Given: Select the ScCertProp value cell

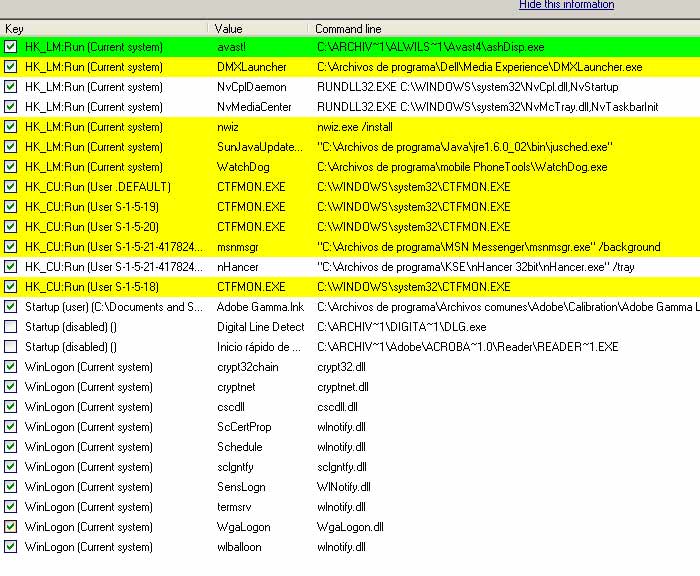Looking at the screenshot, I should pos(244,427).
